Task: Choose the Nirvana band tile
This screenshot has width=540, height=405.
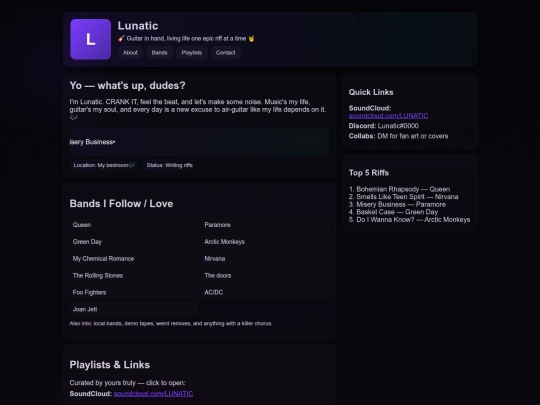Action: pos(265,259)
